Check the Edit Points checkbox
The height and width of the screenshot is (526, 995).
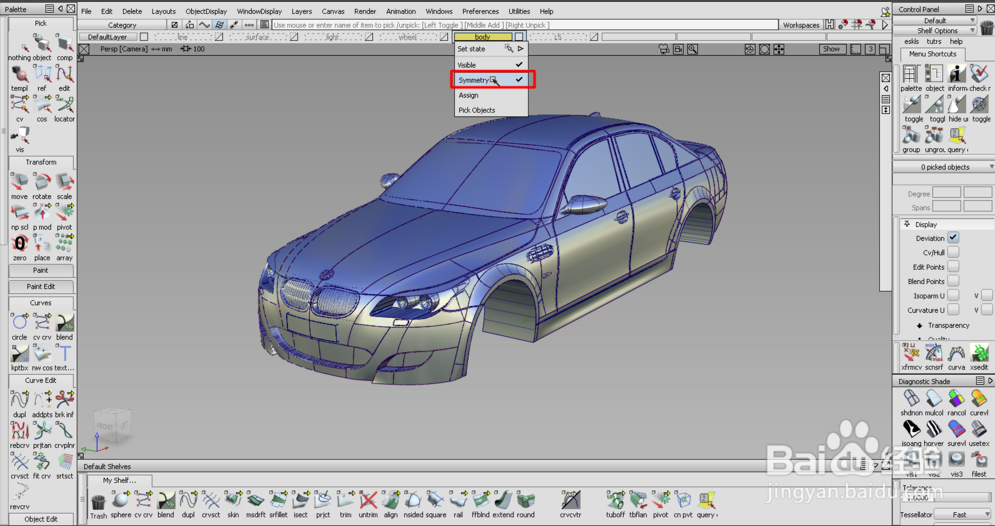[x=953, y=267]
